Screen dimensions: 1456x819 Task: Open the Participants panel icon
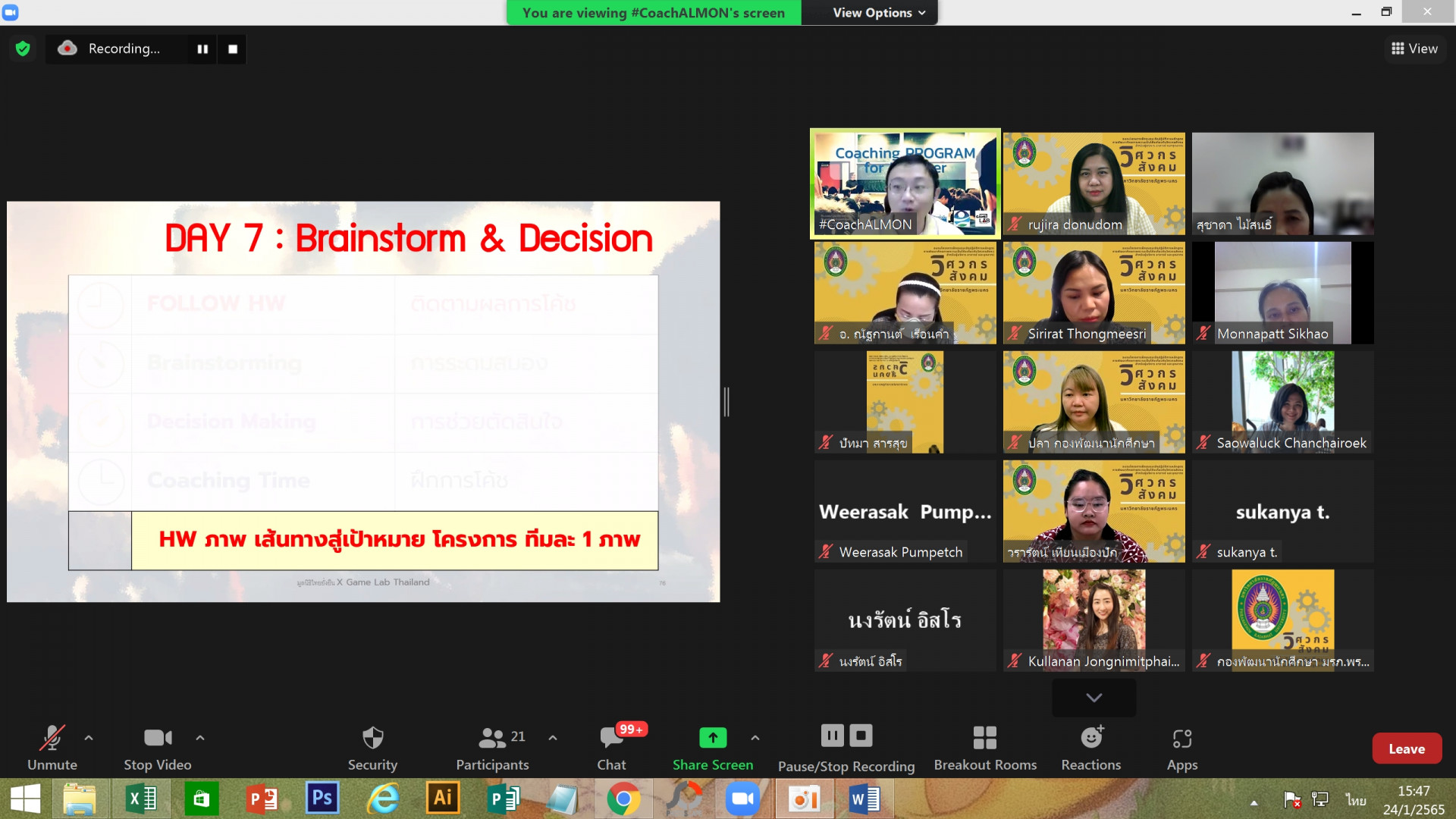pyautogui.click(x=492, y=737)
